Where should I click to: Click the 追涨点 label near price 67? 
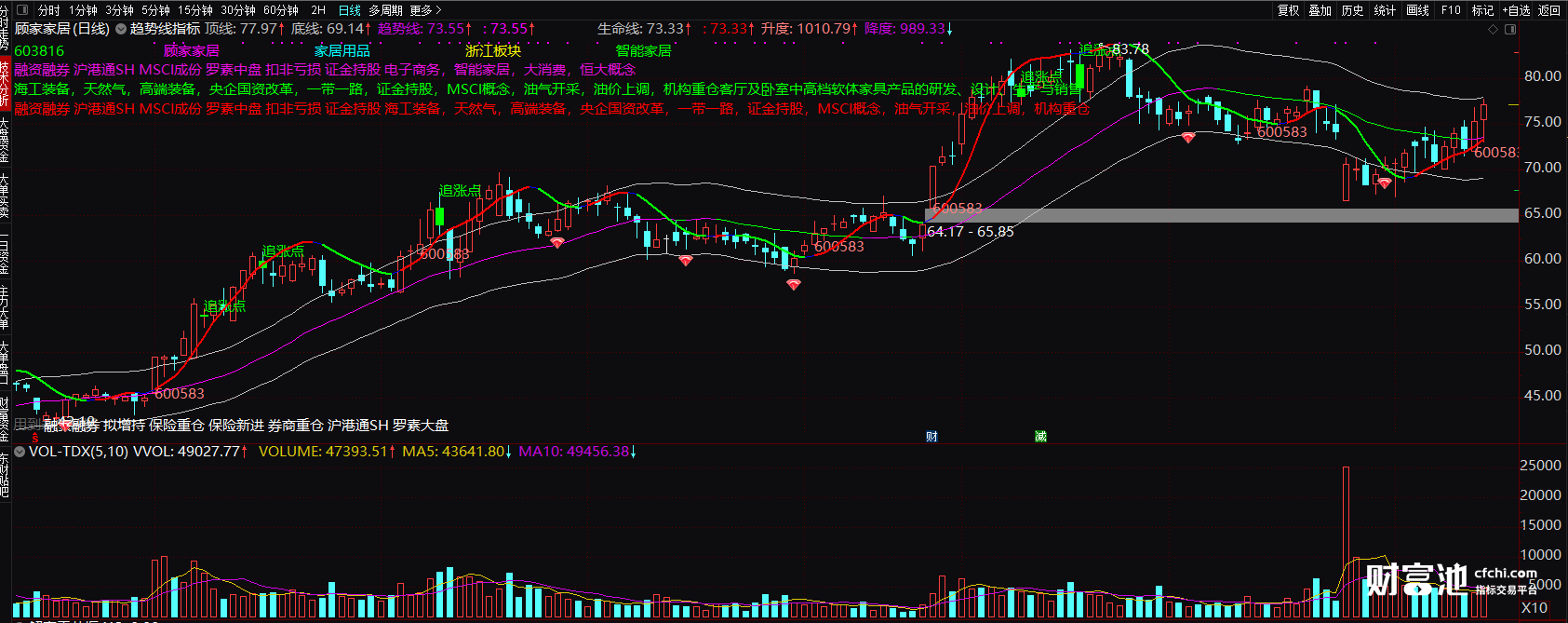[x=460, y=191]
